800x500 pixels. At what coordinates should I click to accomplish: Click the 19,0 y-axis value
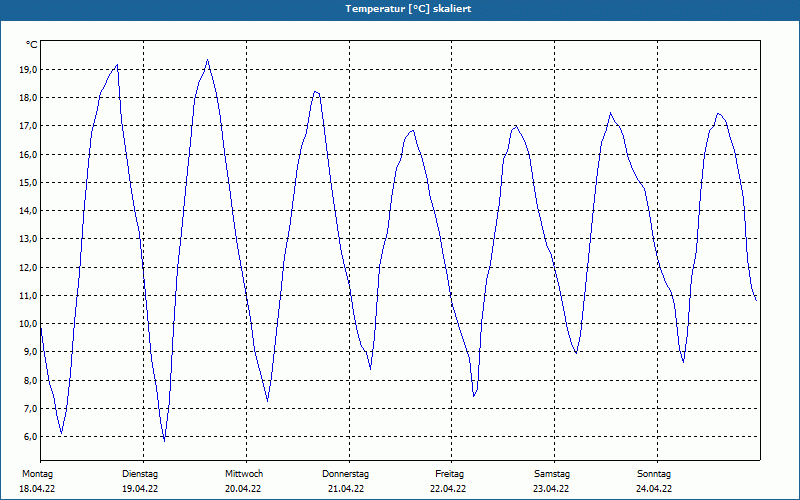tap(27, 69)
